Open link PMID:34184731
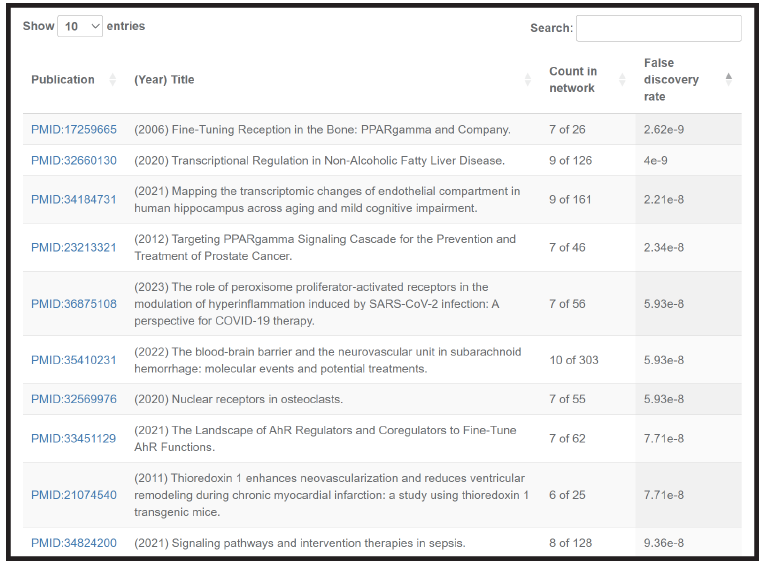 pos(74,199)
